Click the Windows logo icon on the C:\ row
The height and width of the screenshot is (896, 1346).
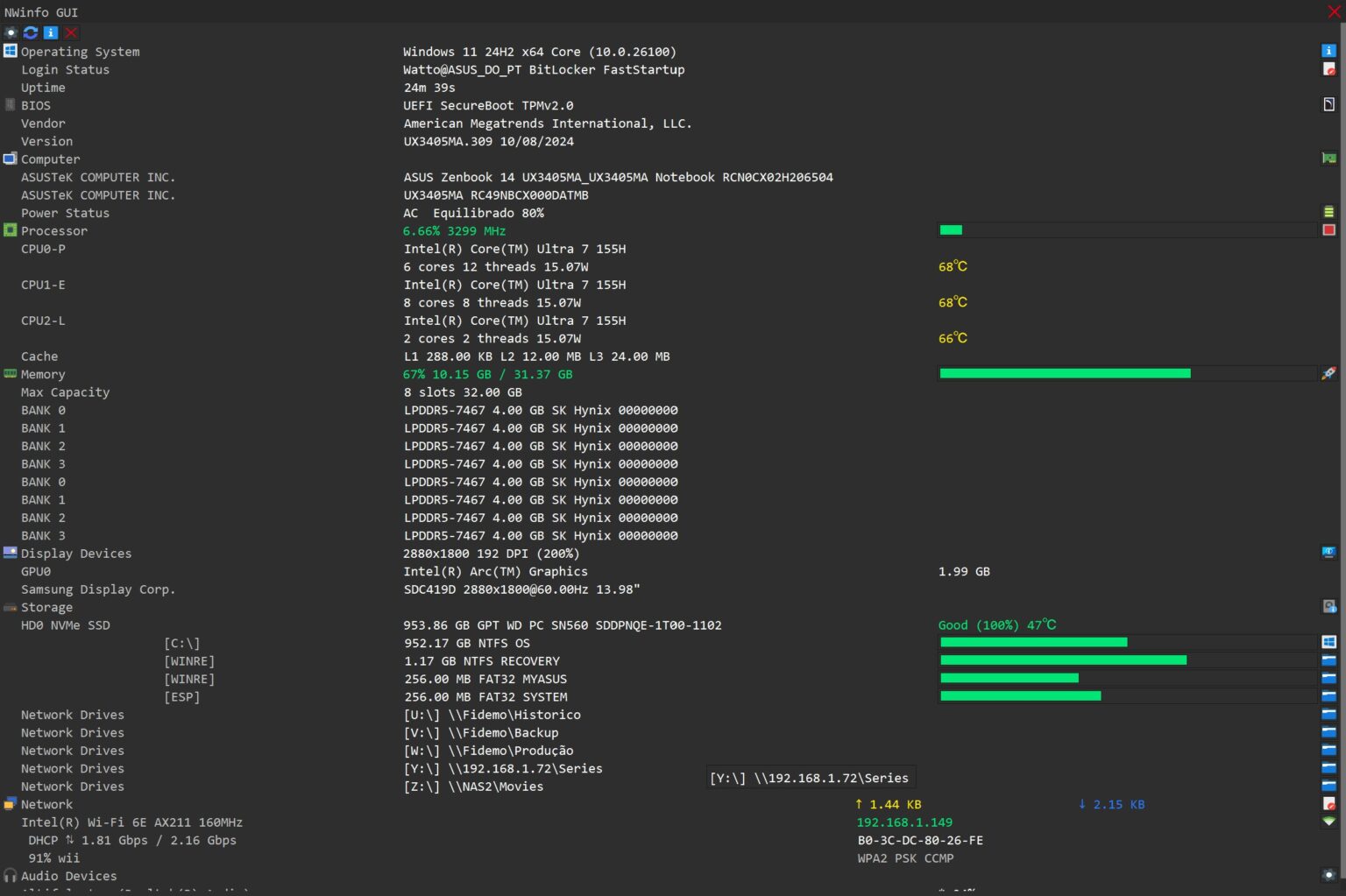click(x=1328, y=643)
